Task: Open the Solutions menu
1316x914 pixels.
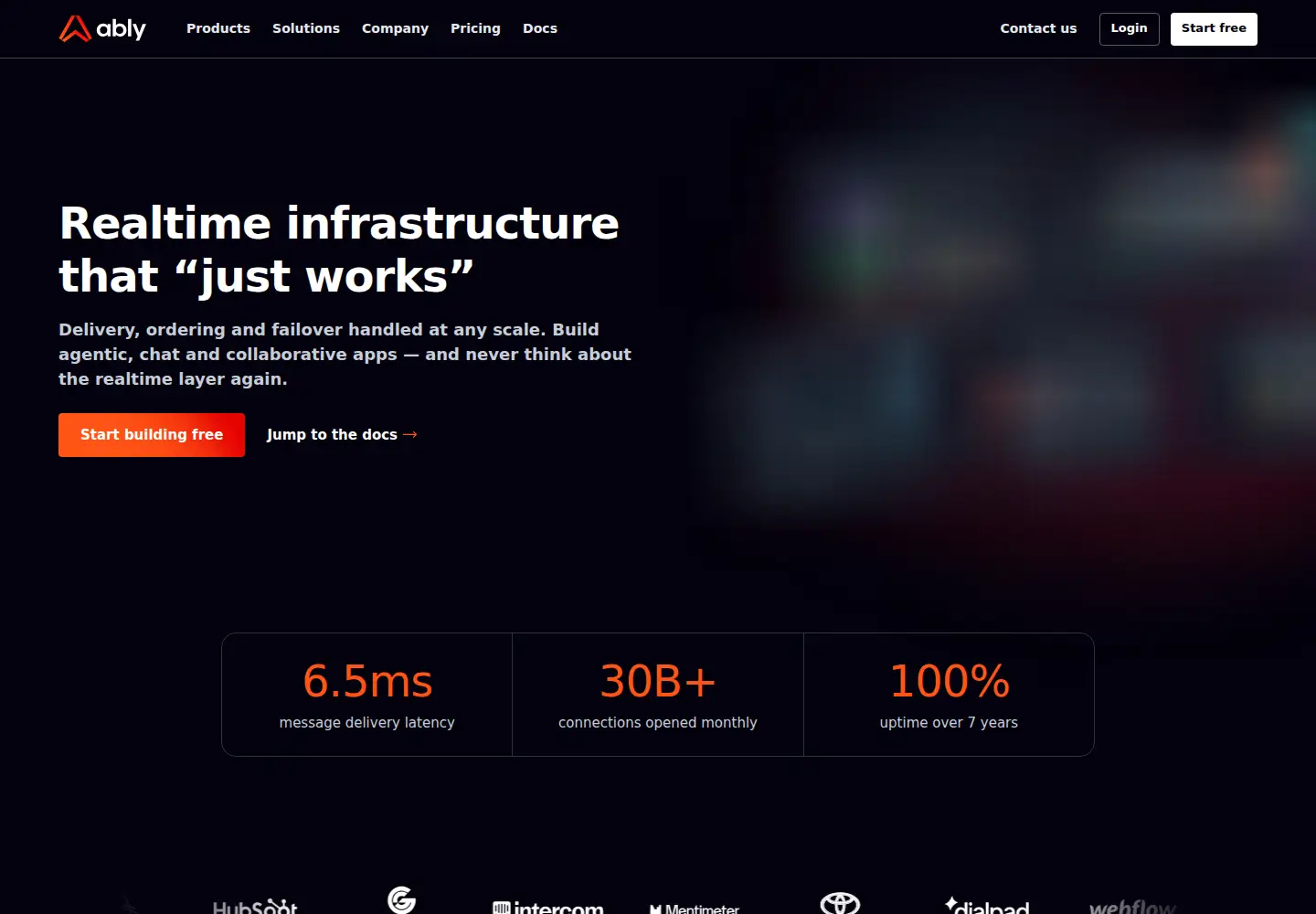Action: (x=306, y=28)
